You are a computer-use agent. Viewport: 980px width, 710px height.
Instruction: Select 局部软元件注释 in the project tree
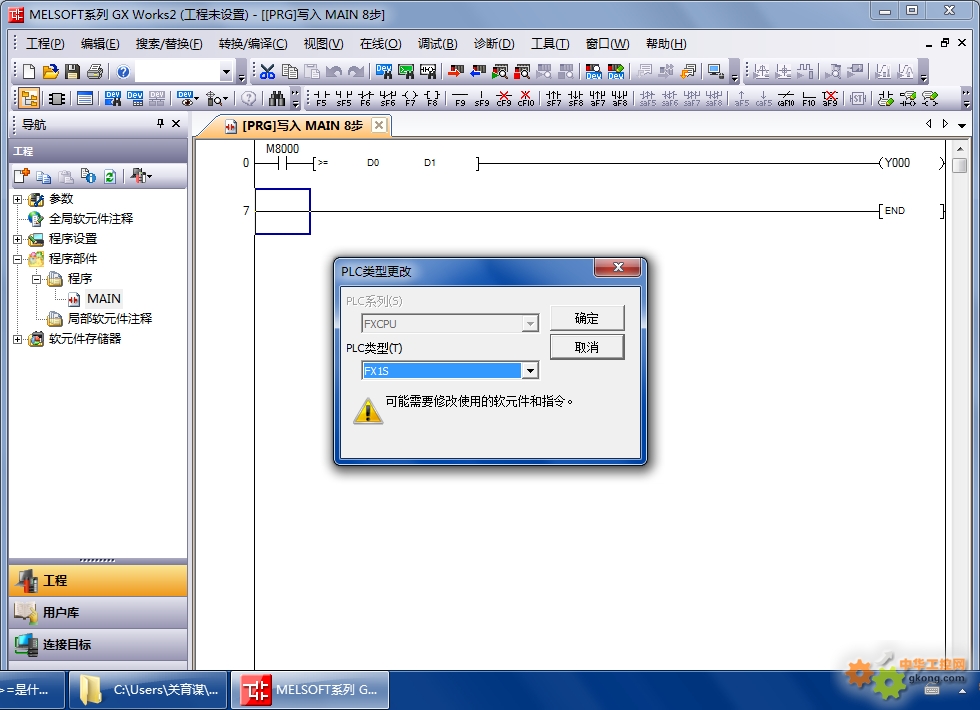point(109,319)
